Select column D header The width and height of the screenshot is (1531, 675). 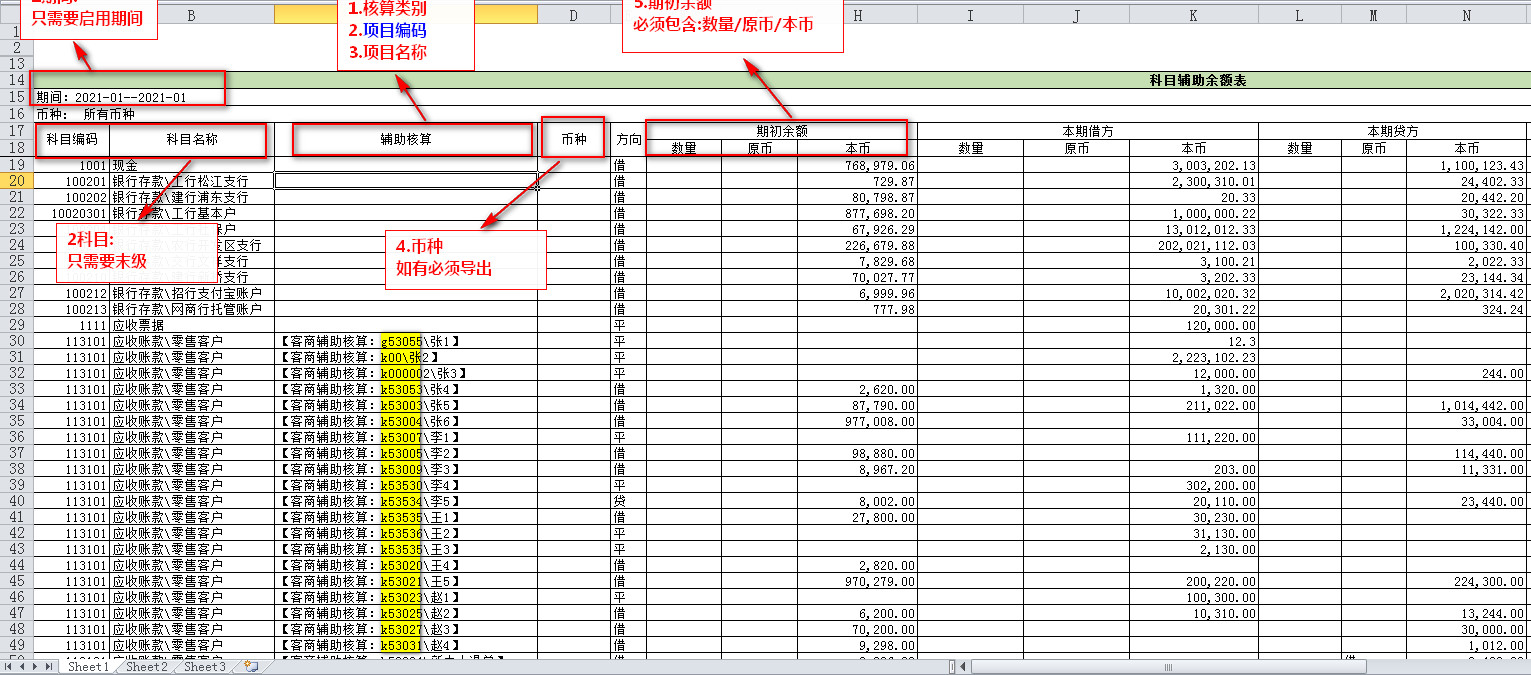click(573, 16)
